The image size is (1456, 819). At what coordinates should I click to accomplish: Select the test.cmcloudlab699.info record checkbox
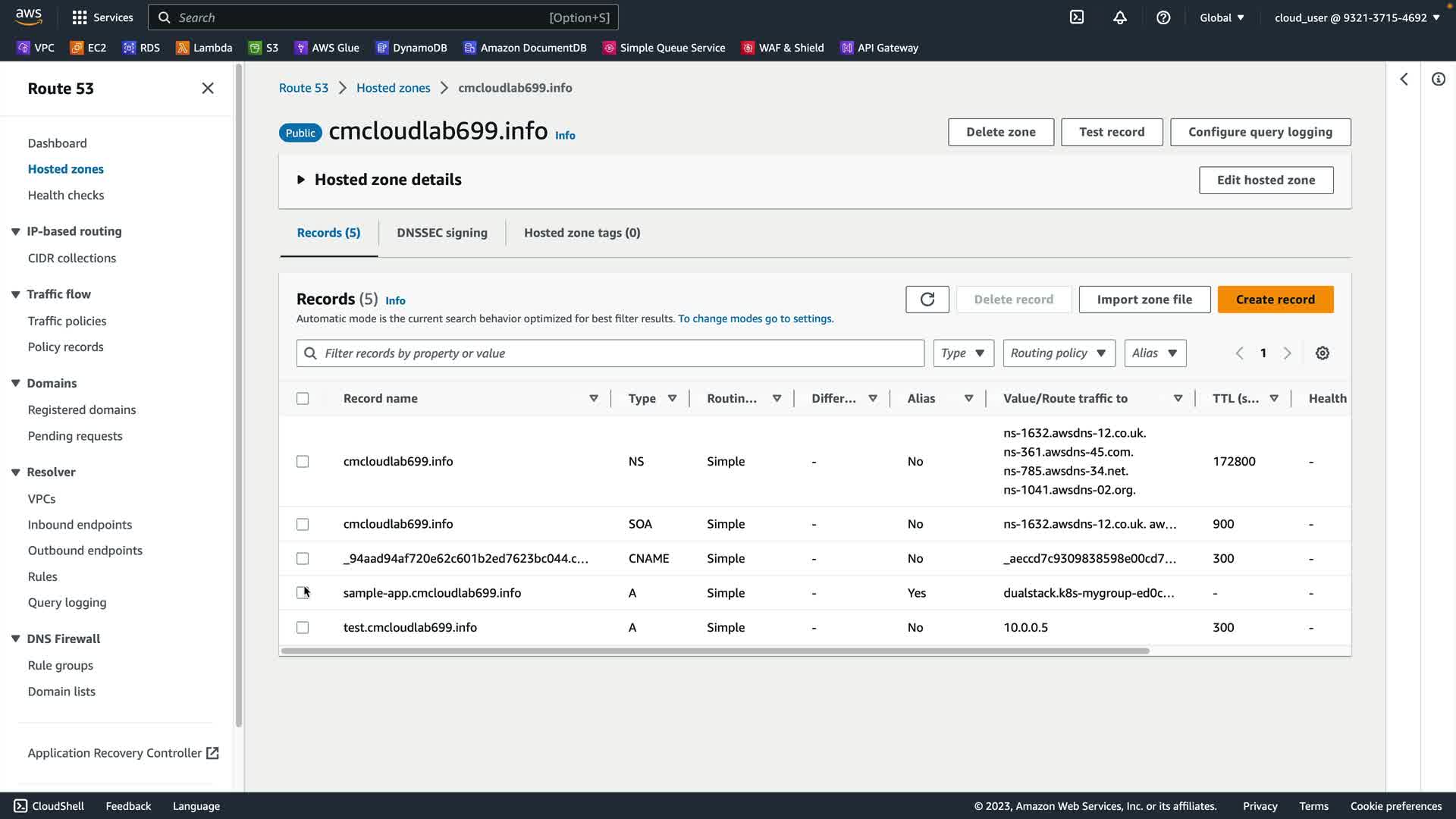303,628
